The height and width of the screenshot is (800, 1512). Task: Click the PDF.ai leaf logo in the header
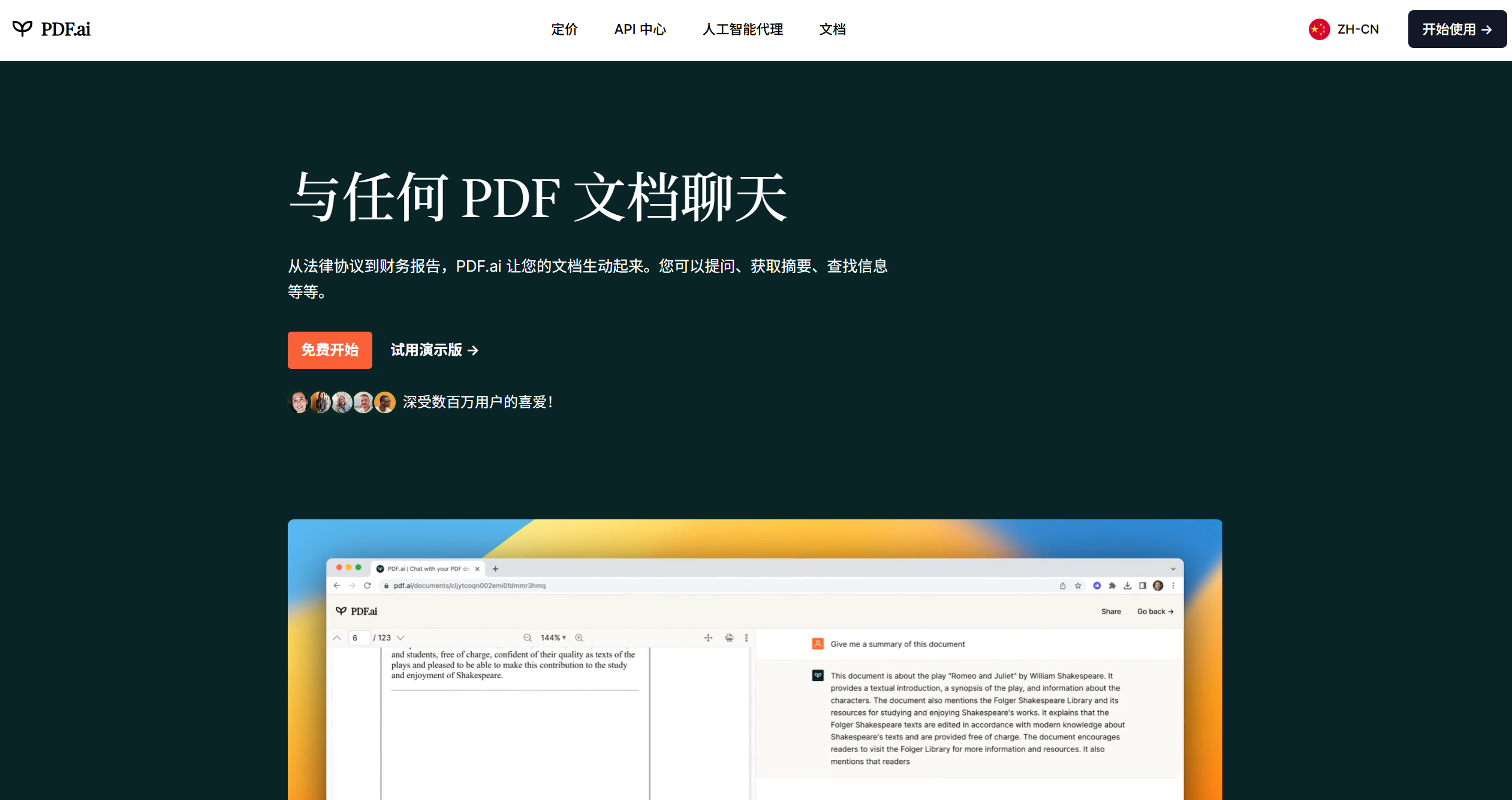coord(22,28)
